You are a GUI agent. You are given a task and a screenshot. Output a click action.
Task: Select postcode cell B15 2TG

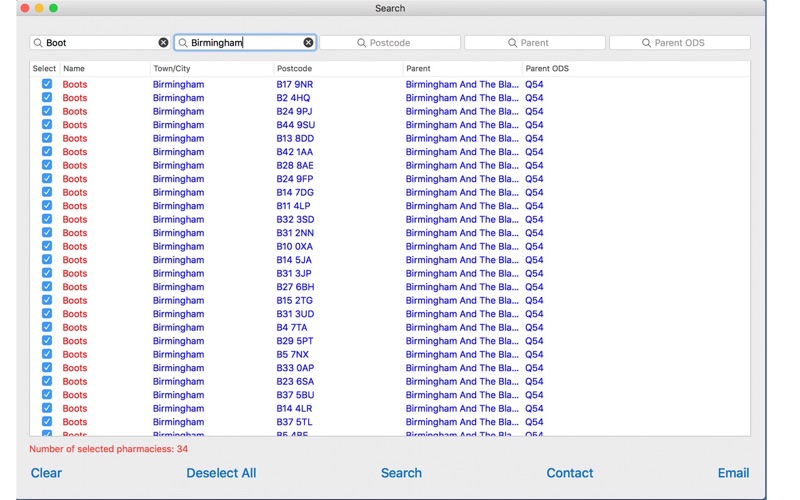294,301
